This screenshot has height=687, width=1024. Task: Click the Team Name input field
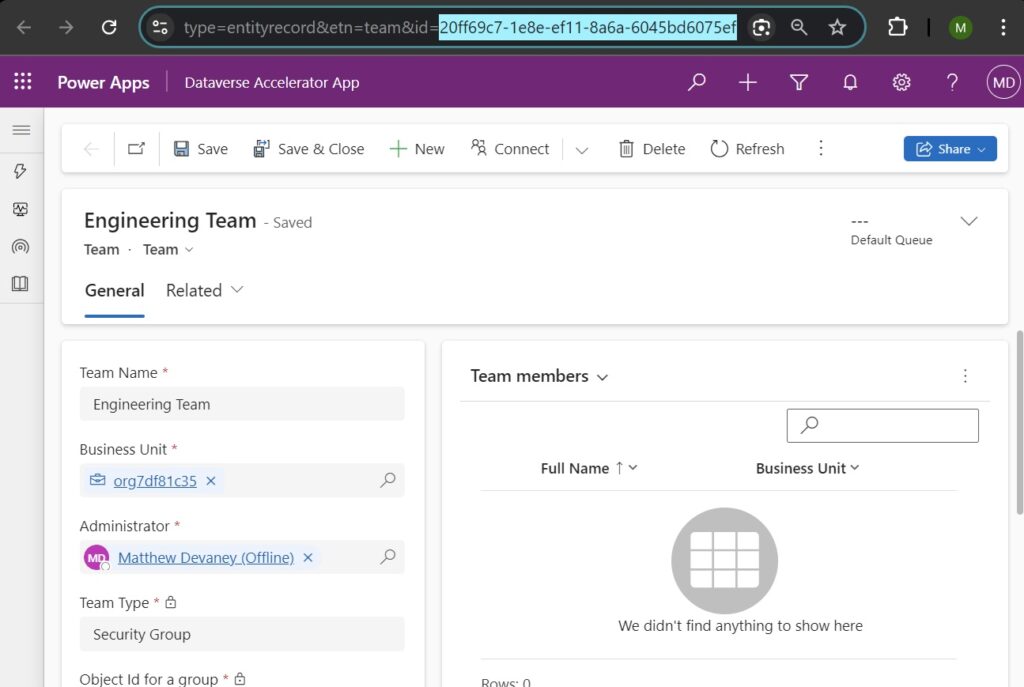pos(242,404)
